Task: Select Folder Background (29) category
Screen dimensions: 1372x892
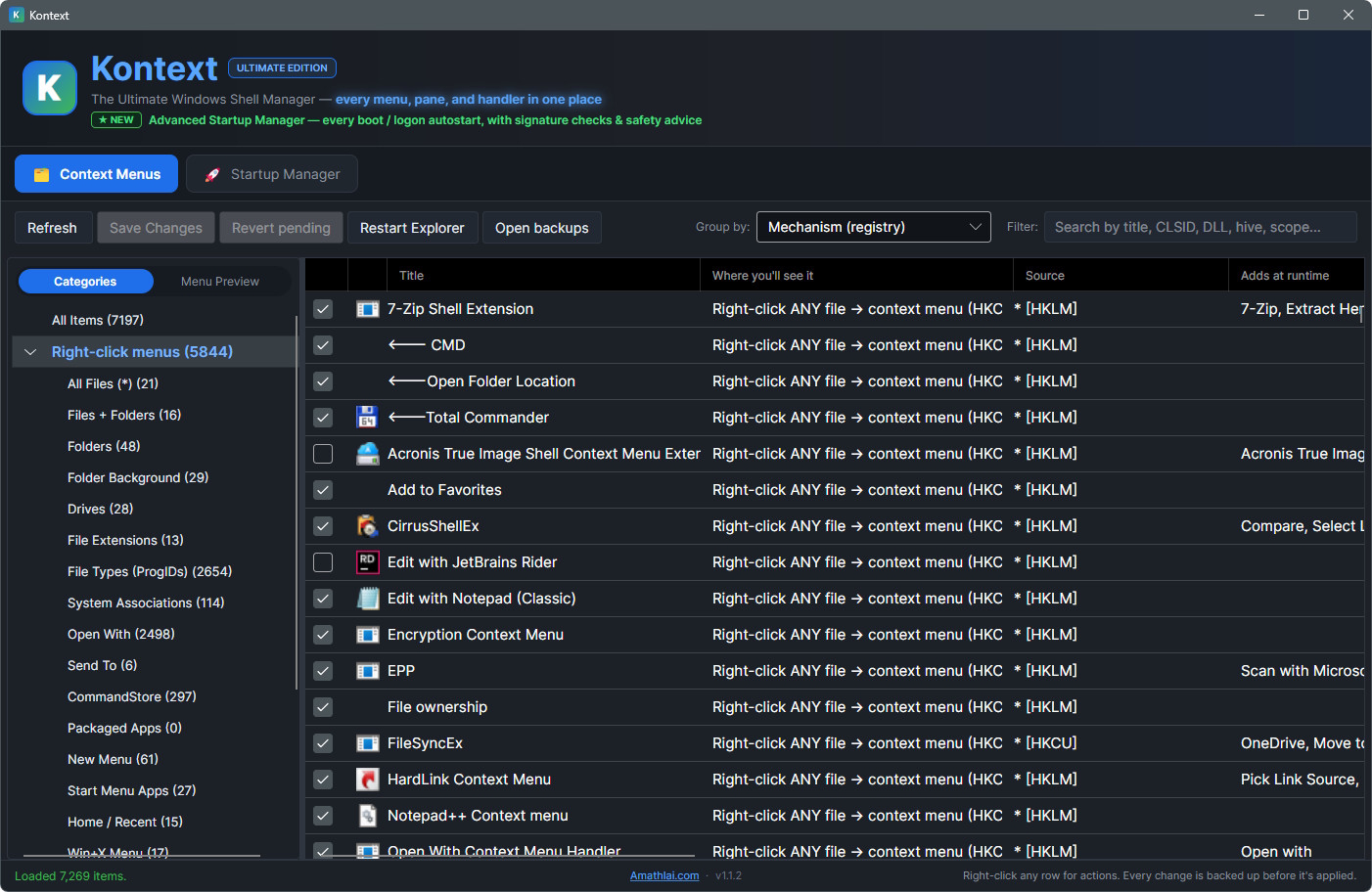Action: click(x=138, y=477)
